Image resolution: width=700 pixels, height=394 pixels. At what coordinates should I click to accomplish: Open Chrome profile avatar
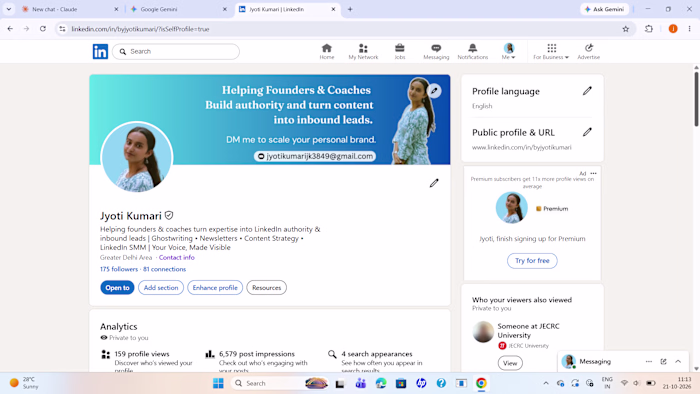tap(673, 29)
